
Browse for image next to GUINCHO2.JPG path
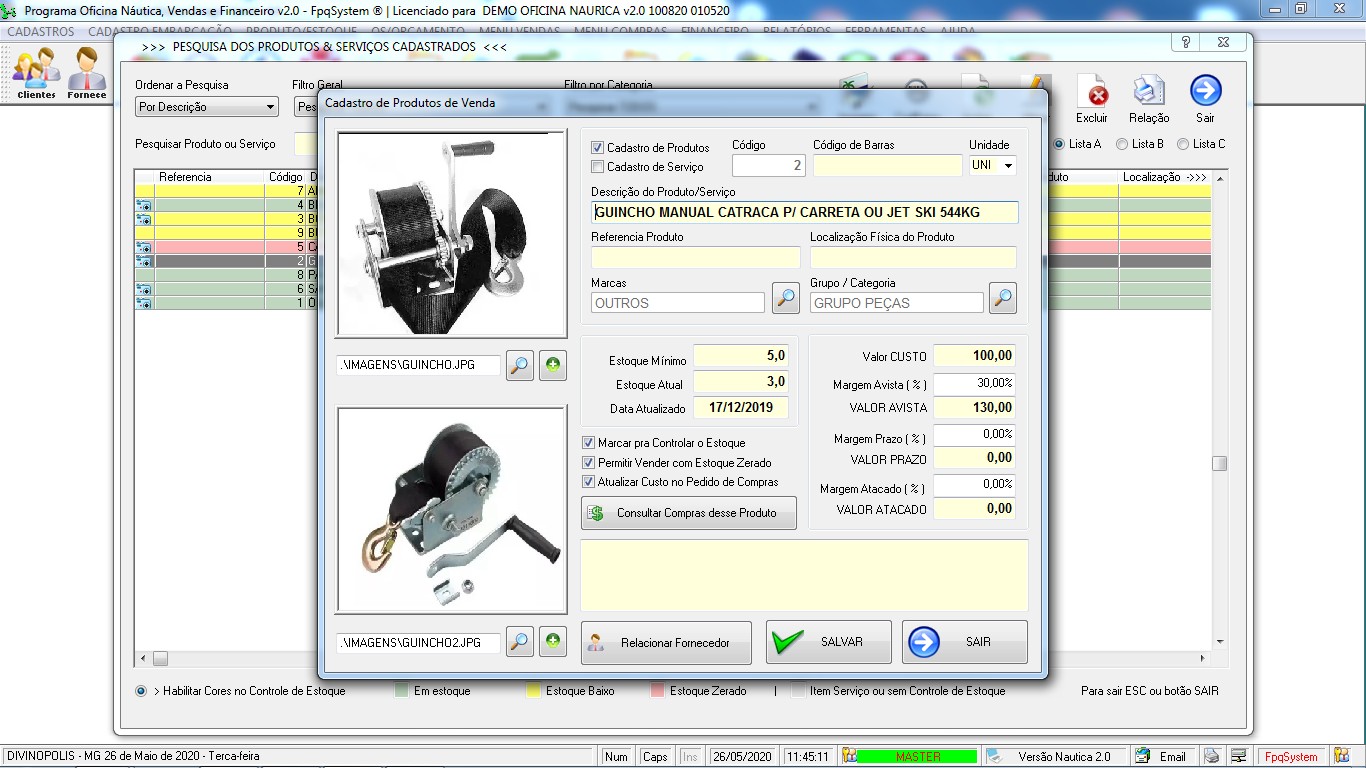point(520,642)
